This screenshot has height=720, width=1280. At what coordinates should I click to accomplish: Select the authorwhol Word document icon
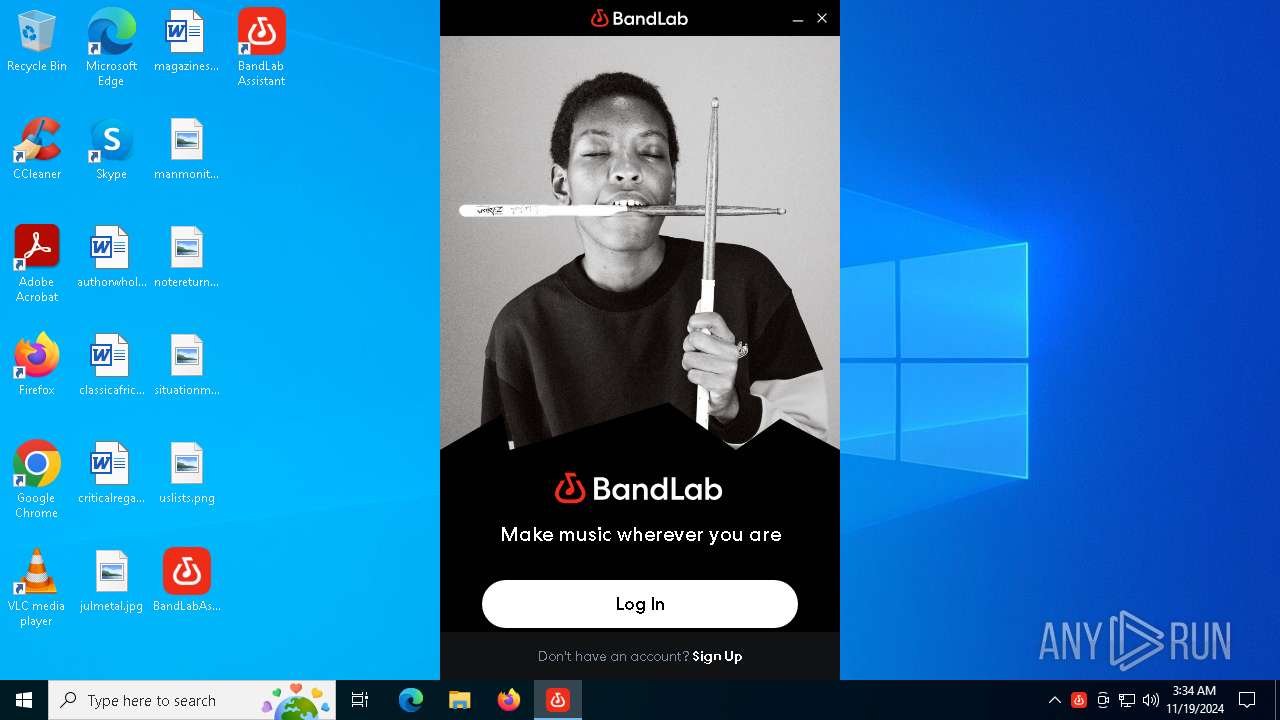pyautogui.click(x=111, y=258)
